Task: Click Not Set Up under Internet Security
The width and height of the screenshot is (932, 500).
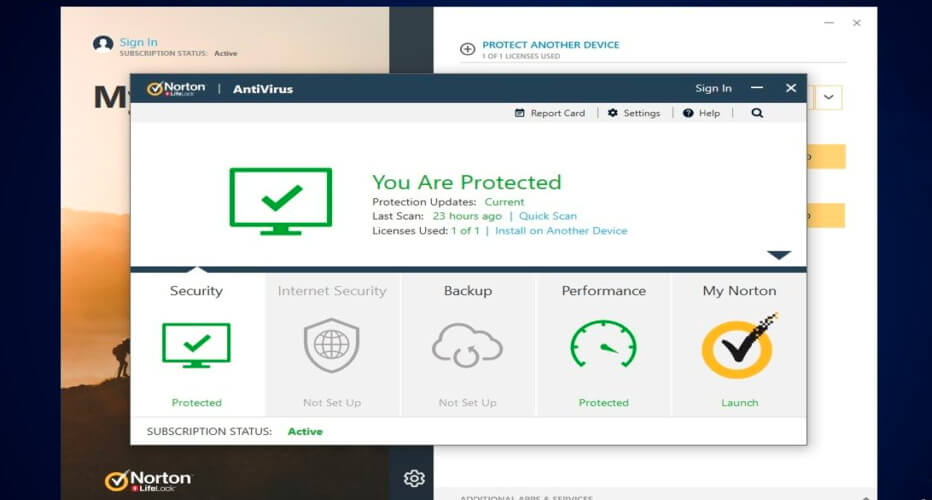Action: coord(332,402)
